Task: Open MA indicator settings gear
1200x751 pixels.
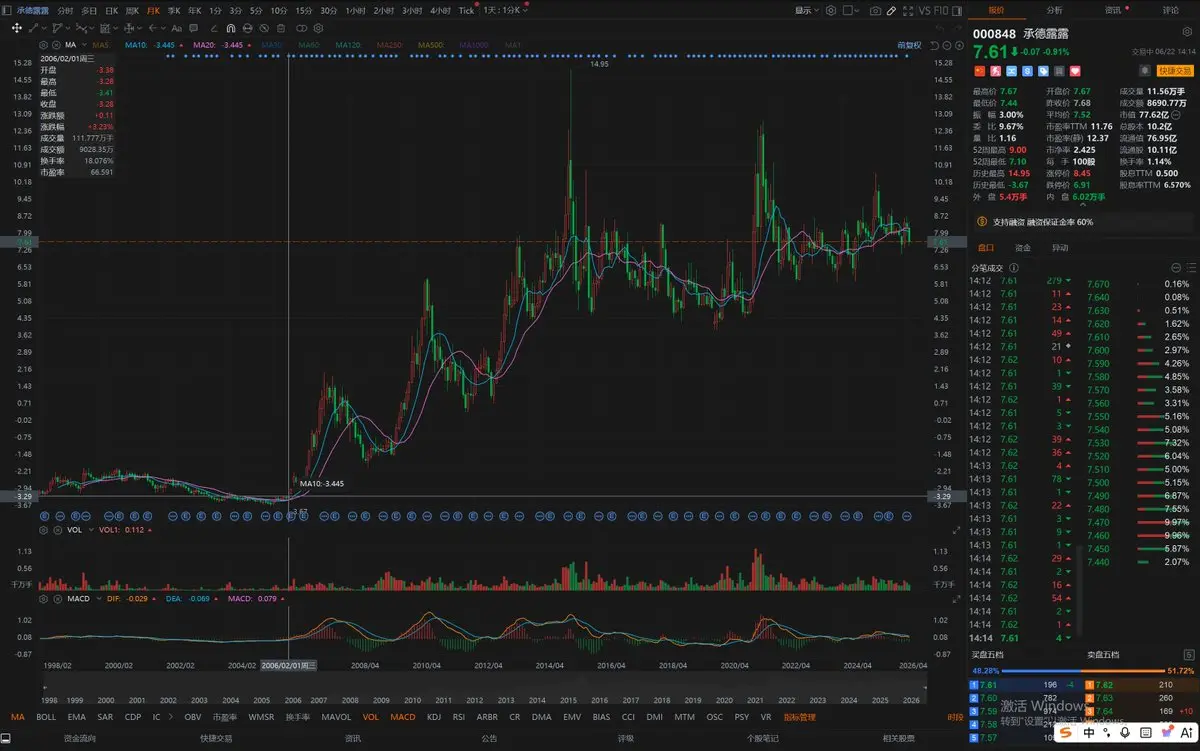Action: point(43,45)
